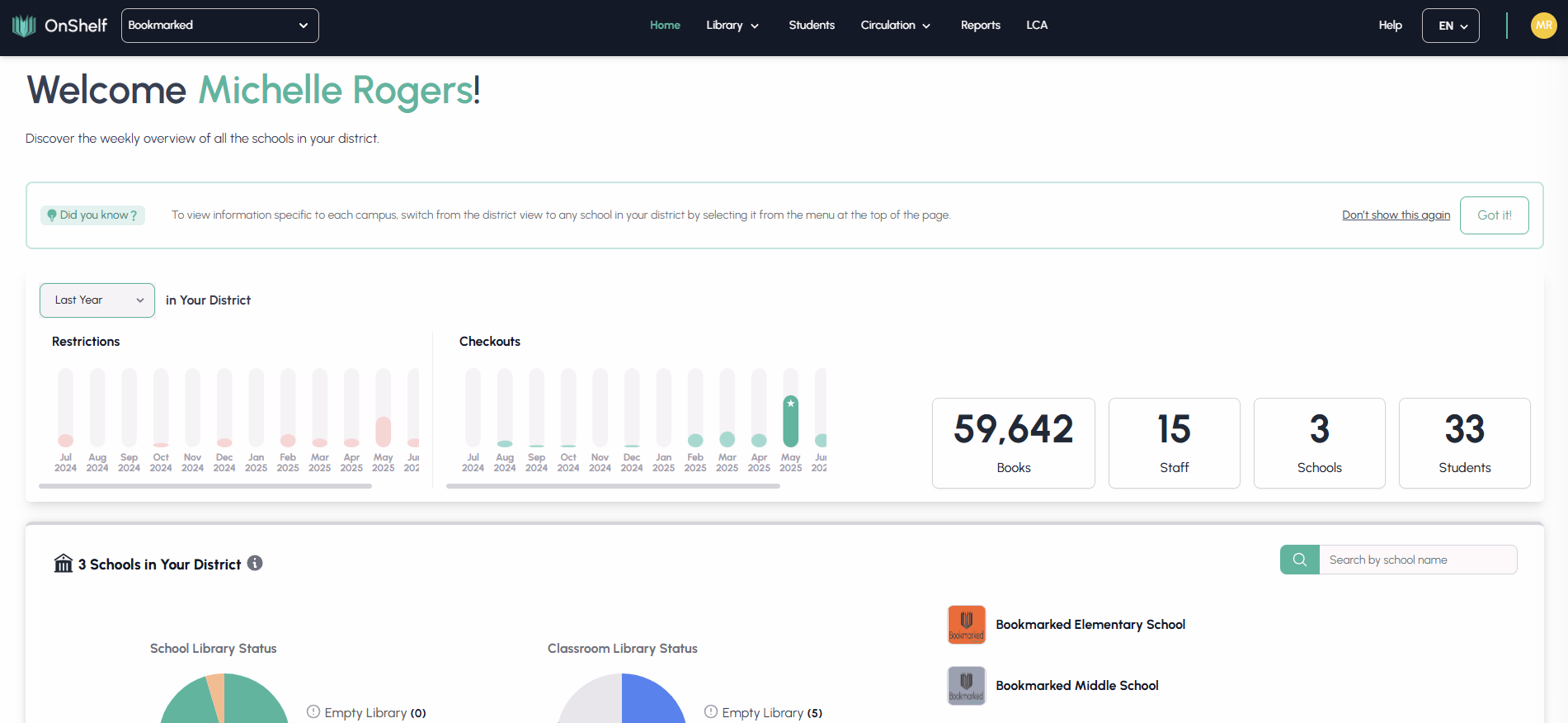This screenshot has height=723, width=1568.
Task: Expand the Library menu
Action: click(x=732, y=26)
